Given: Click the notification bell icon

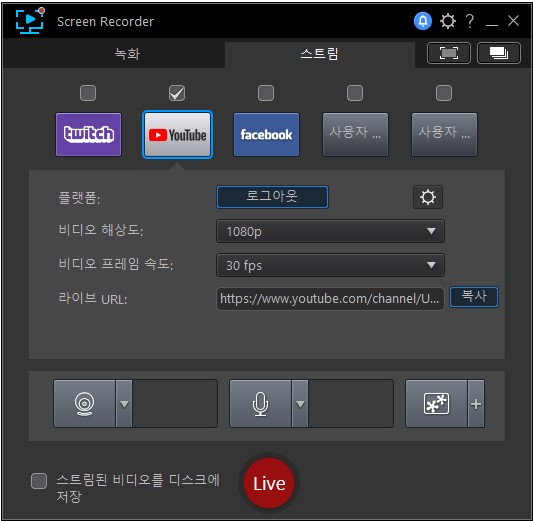Looking at the screenshot, I should pyautogui.click(x=423, y=21).
